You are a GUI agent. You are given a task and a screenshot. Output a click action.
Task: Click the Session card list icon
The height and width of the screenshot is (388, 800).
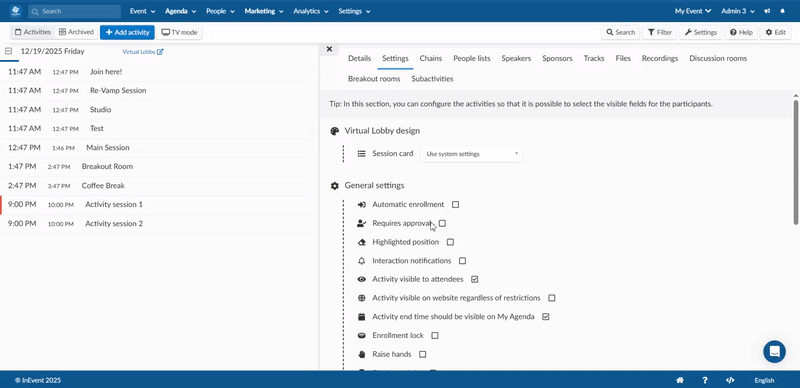[362, 154]
